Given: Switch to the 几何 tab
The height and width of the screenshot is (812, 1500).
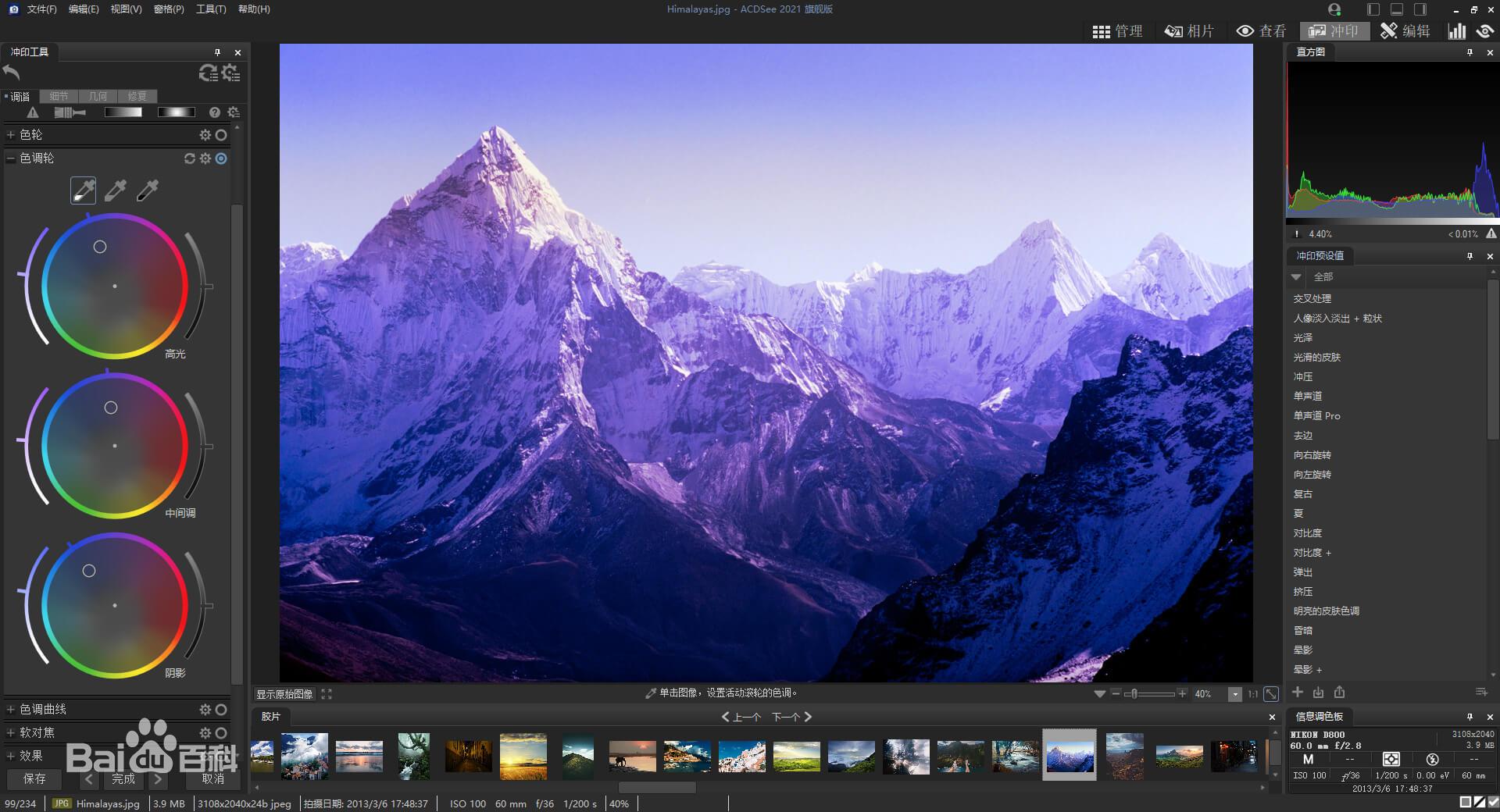Looking at the screenshot, I should pyautogui.click(x=98, y=96).
